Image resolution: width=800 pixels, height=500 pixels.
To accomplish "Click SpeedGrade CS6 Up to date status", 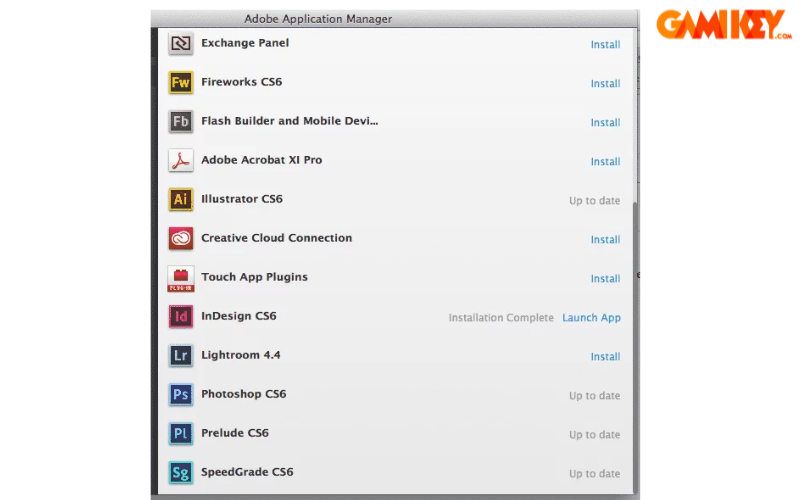I will (x=594, y=473).
